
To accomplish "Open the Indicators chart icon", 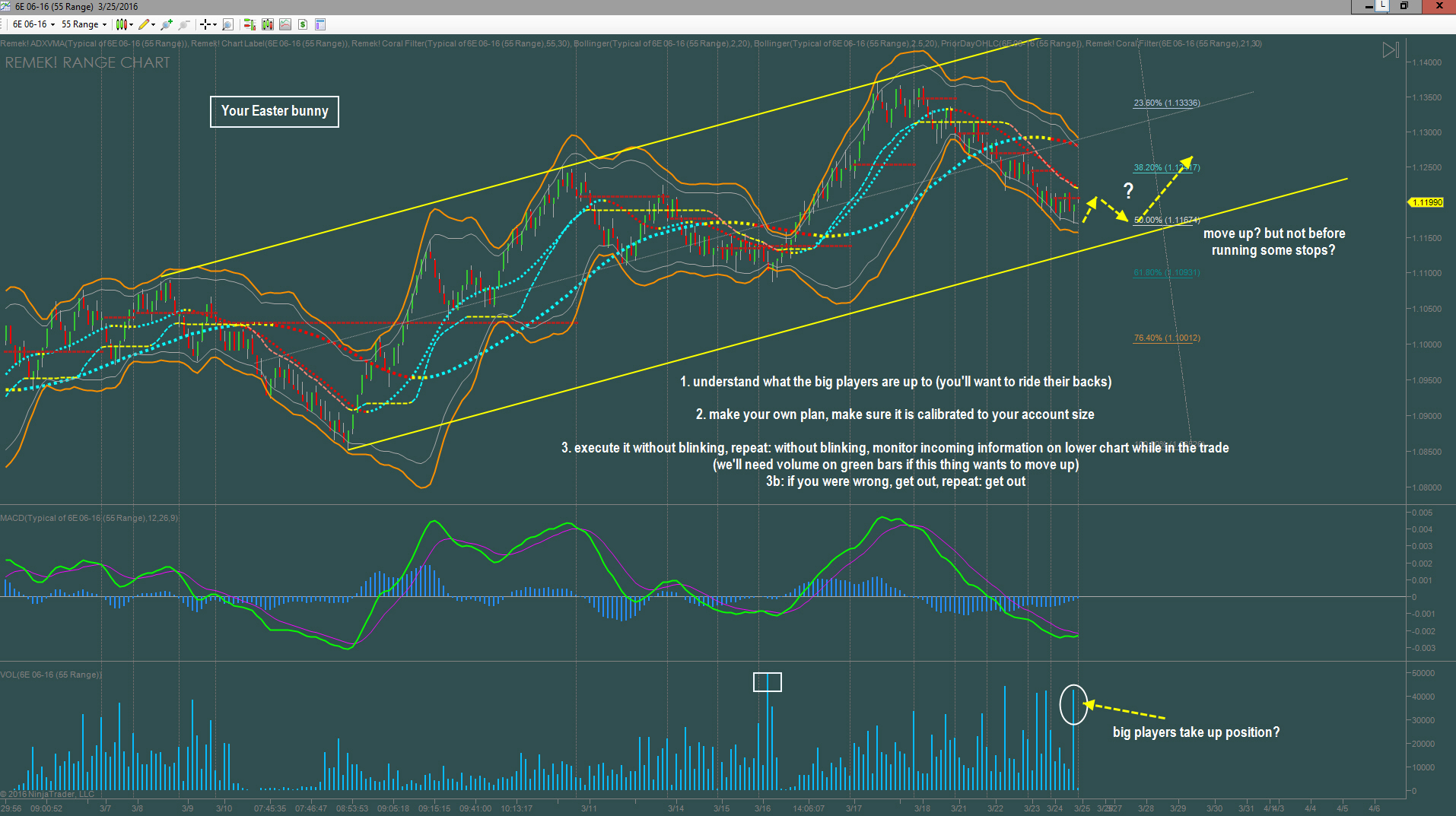I will pos(285,24).
